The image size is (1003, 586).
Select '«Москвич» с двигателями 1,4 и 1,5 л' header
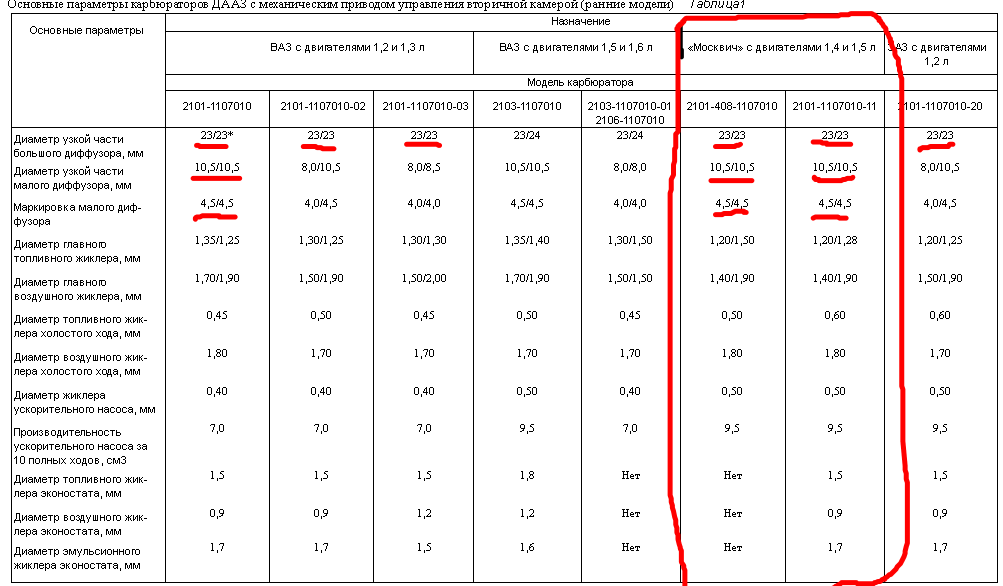(x=781, y=47)
